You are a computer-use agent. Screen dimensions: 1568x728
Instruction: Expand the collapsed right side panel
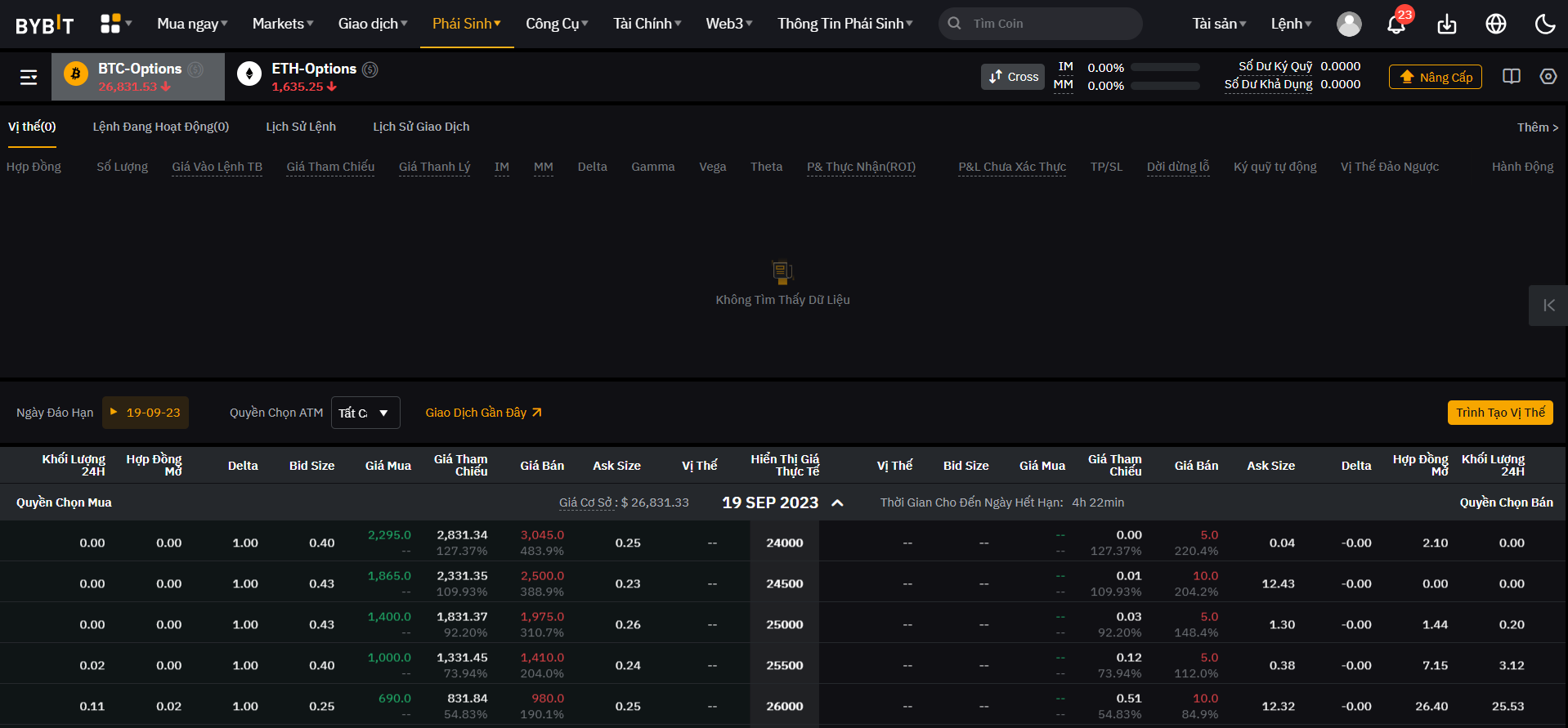(x=1548, y=306)
